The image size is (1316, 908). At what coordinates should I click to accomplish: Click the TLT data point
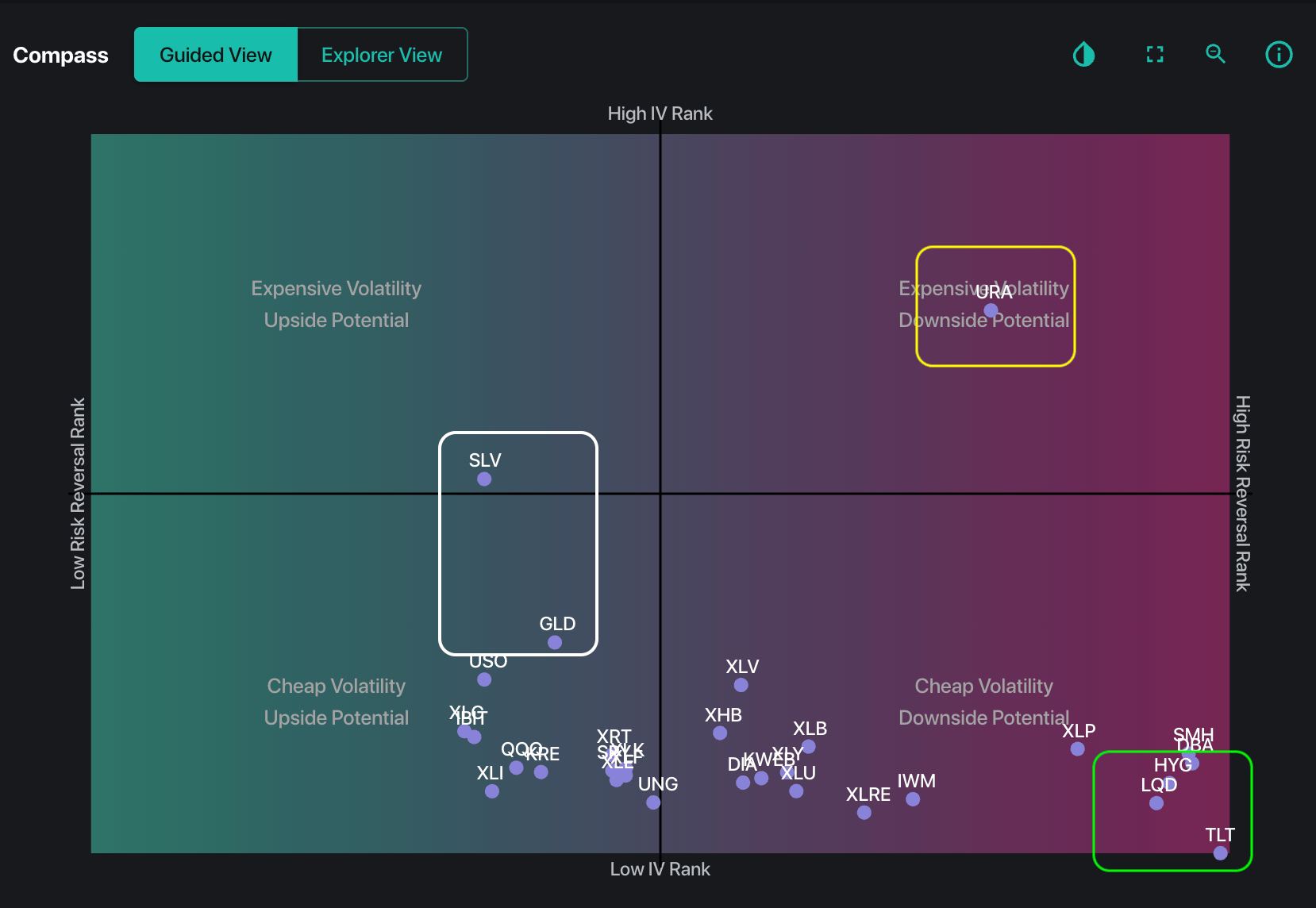point(1220,853)
